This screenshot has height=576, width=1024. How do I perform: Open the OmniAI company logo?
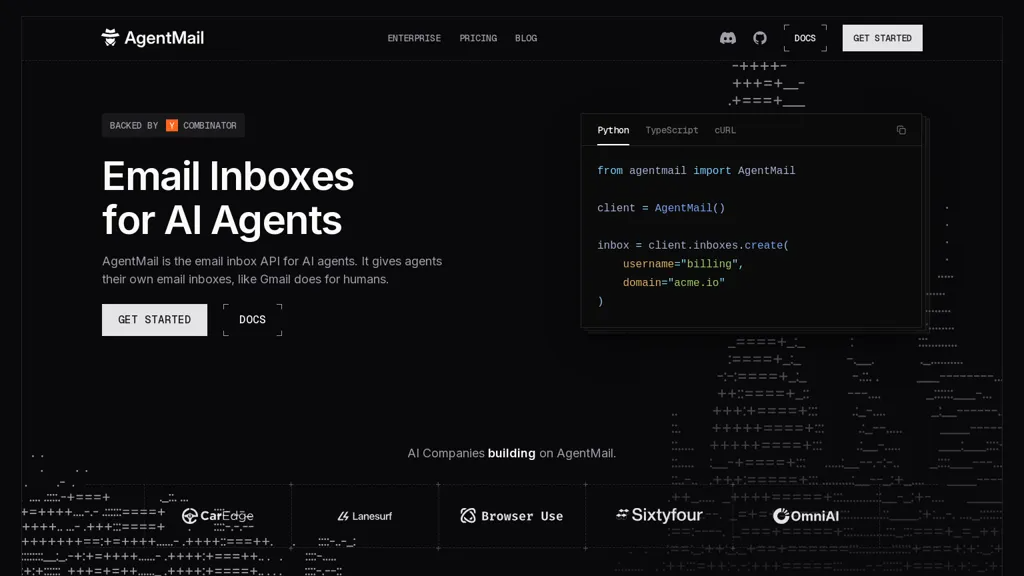(x=806, y=516)
